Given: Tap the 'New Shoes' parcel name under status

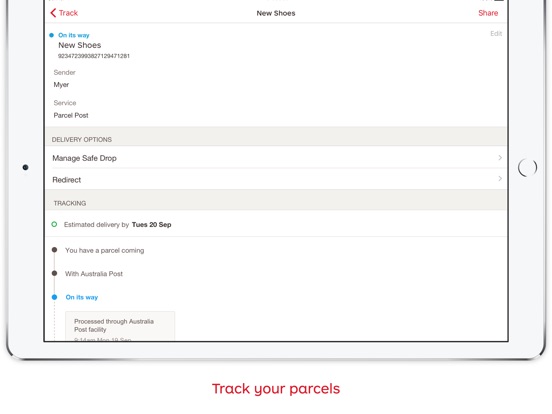Looking at the screenshot, I should (x=80, y=45).
